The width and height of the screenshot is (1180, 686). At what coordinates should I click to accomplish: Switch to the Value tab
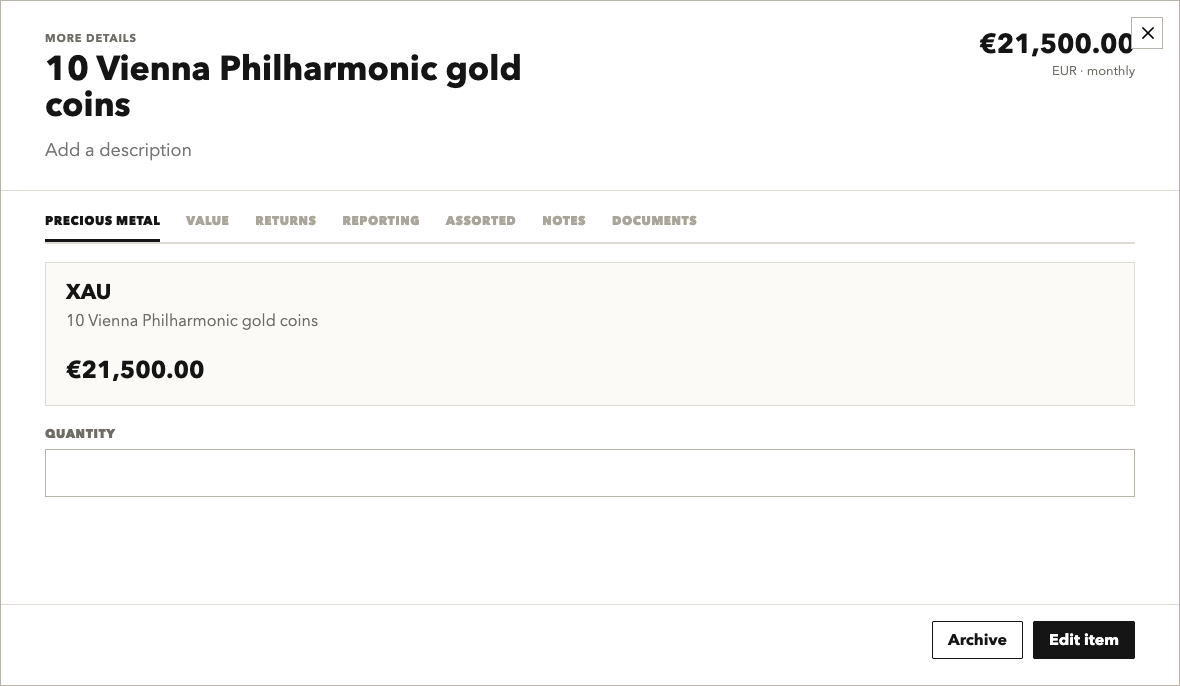tap(207, 220)
